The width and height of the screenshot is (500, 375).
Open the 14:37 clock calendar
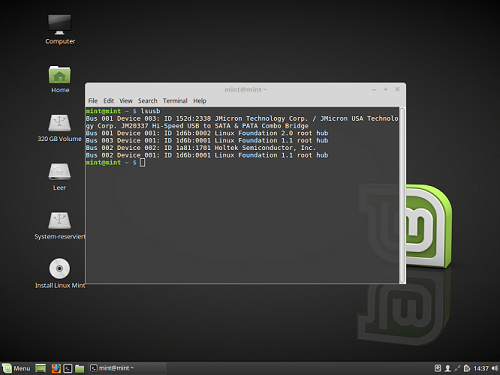pyautogui.click(x=481, y=368)
